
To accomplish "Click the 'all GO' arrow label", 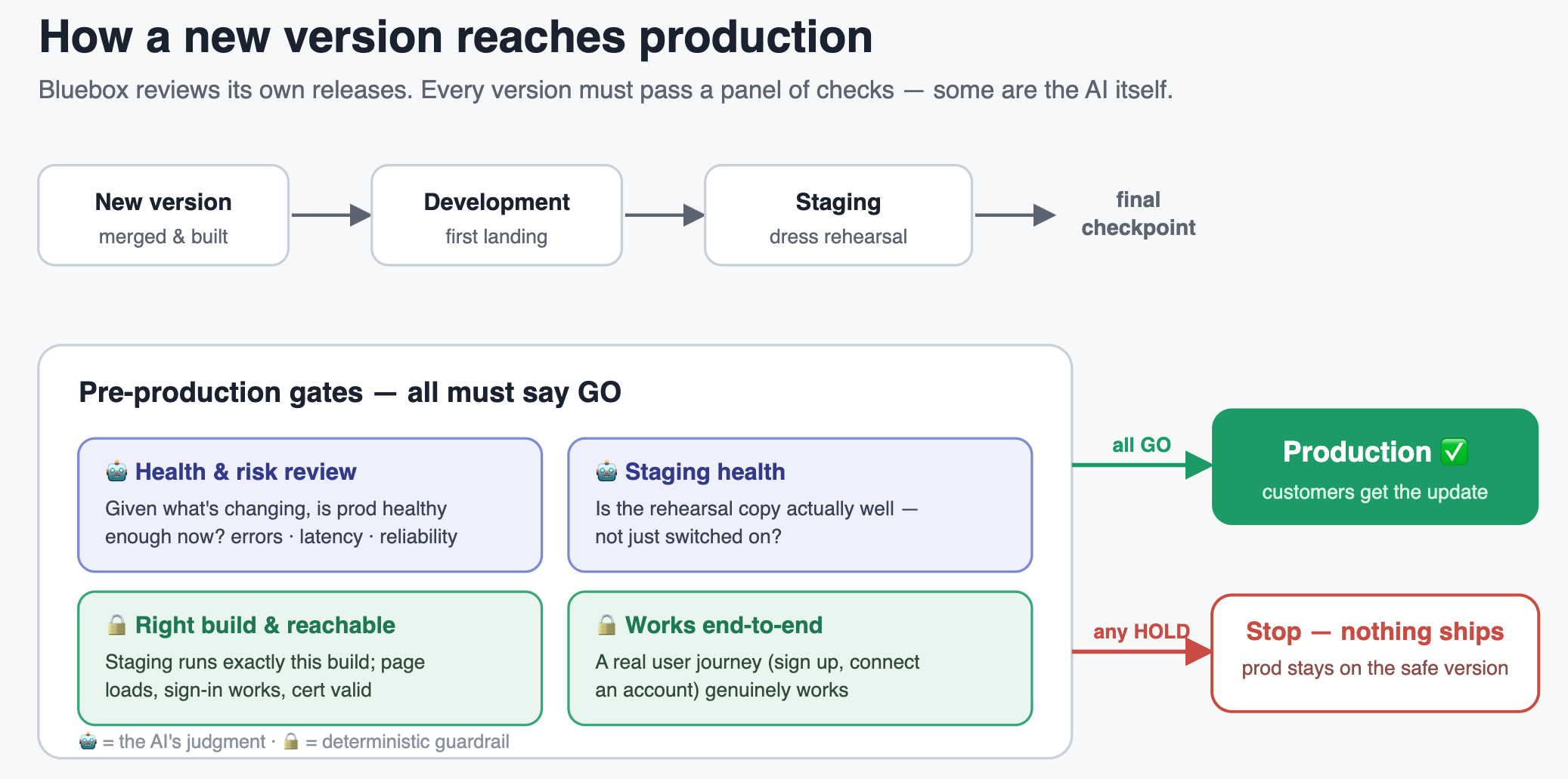I will coord(1142,445).
